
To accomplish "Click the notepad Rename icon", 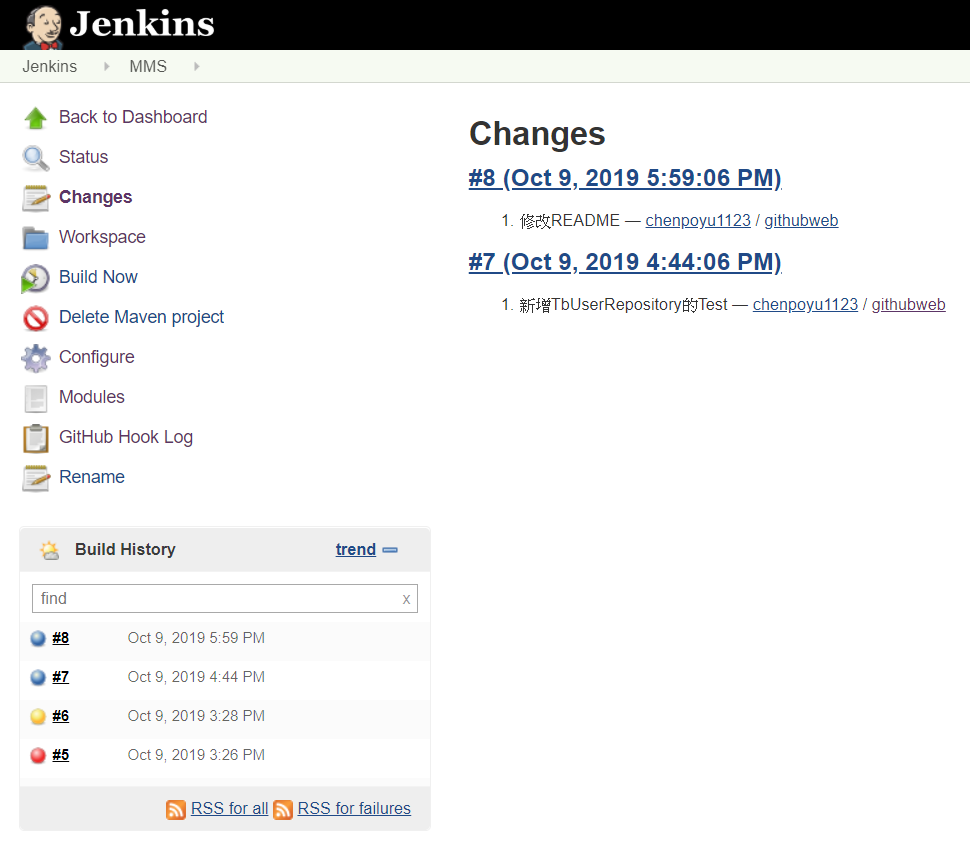I will (35, 478).
